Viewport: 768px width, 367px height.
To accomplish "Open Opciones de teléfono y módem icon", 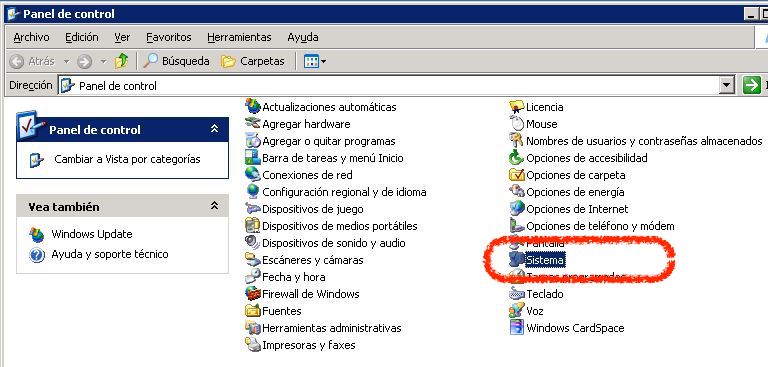I will click(x=517, y=225).
